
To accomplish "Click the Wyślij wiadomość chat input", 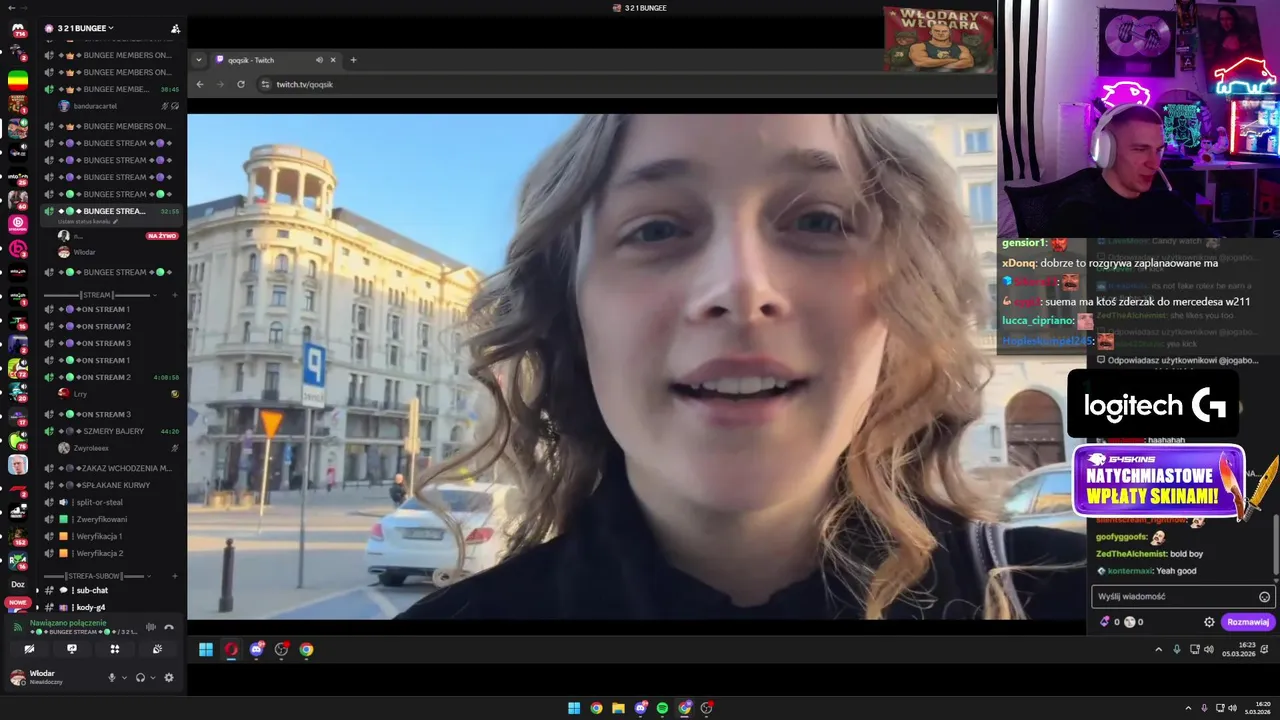I will pyautogui.click(x=1183, y=597).
